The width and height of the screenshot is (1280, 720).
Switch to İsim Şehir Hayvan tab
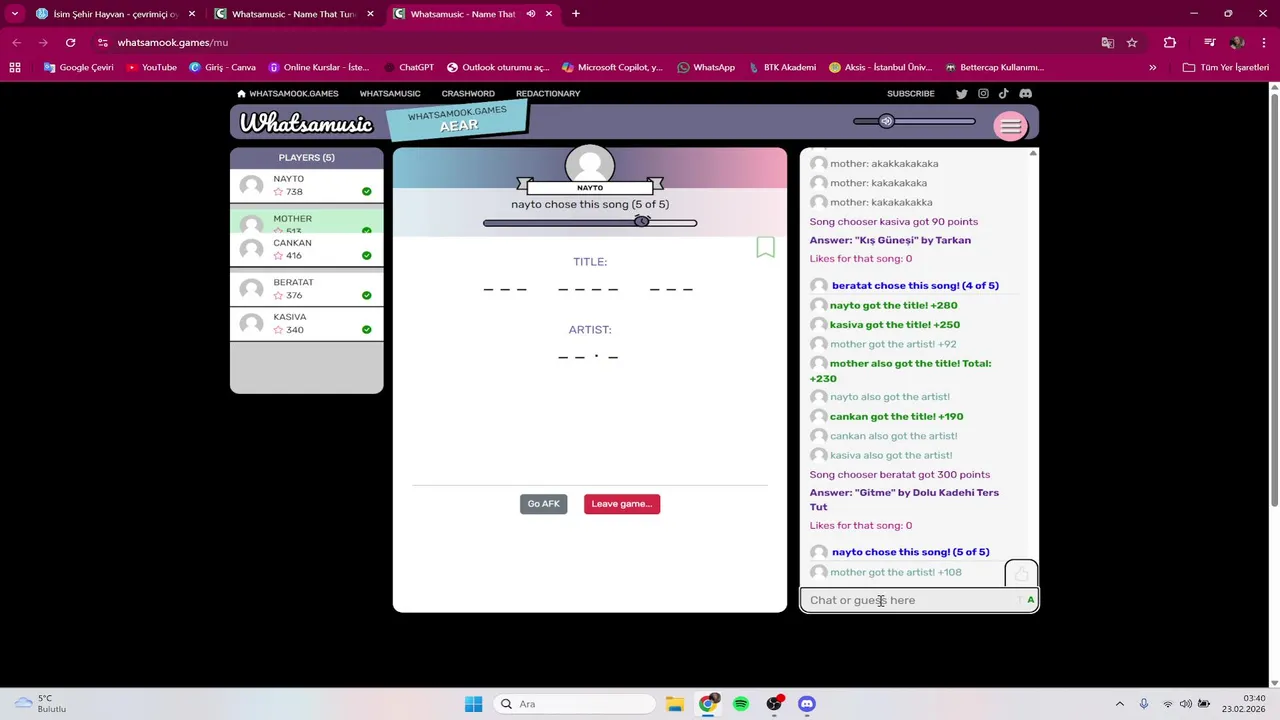[x=107, y=14]
